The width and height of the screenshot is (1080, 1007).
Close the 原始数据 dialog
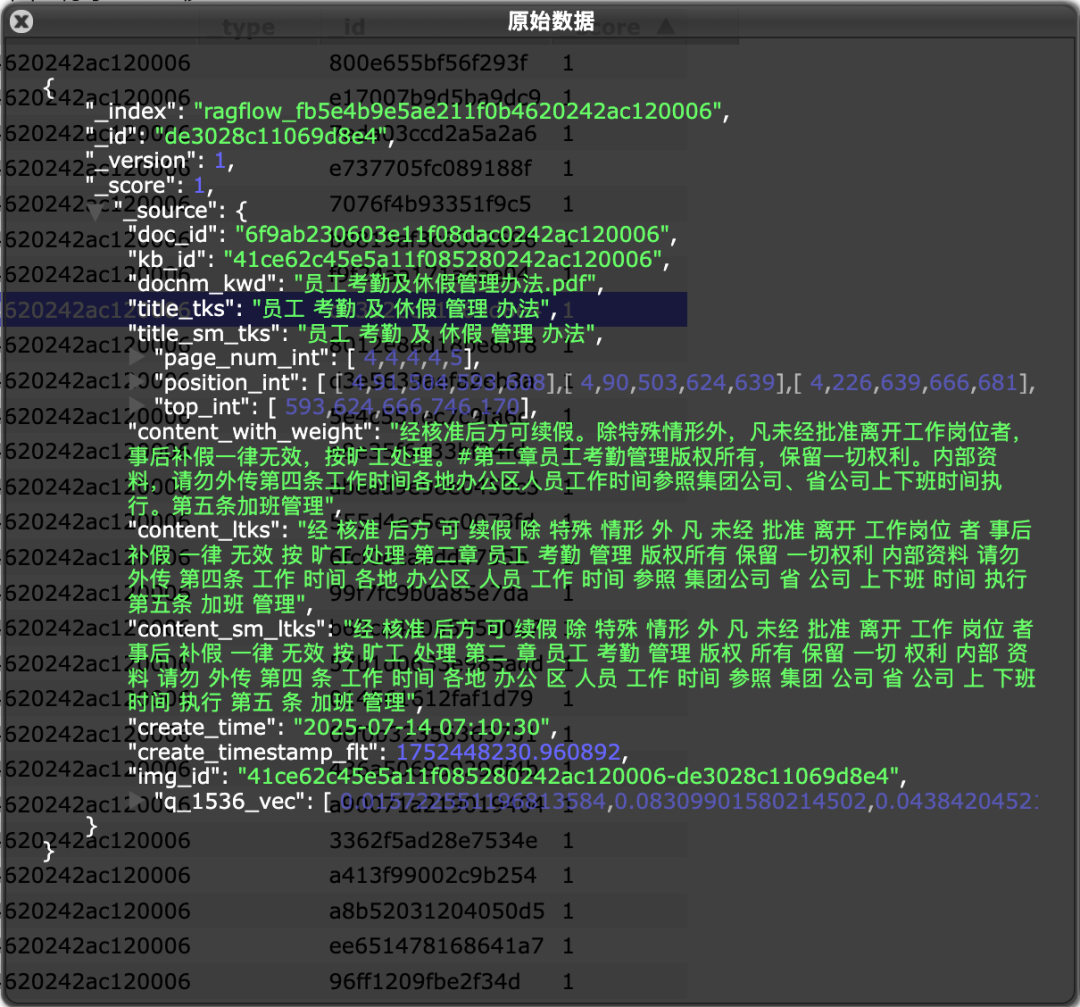click(x=21, y=21)
